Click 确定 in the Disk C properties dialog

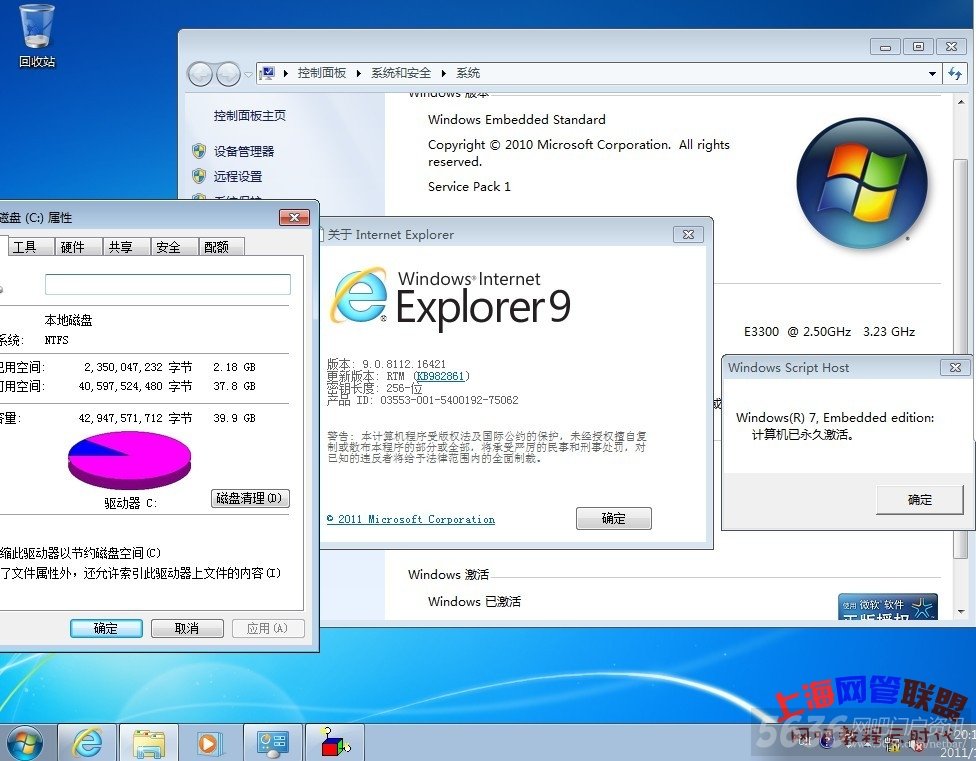[x=106, y=628]
